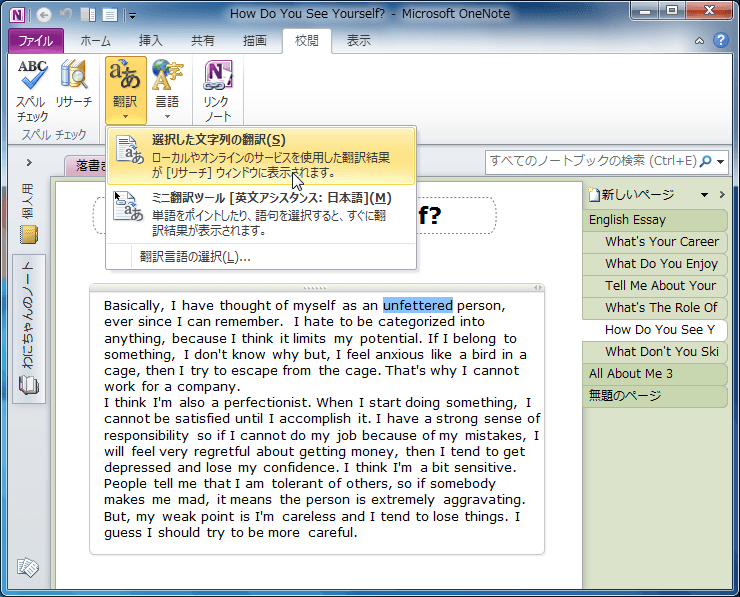Click the highlighted word unfettered
Image resolution: width=740 pixels, height=597 pixels.
click(418, 305)
